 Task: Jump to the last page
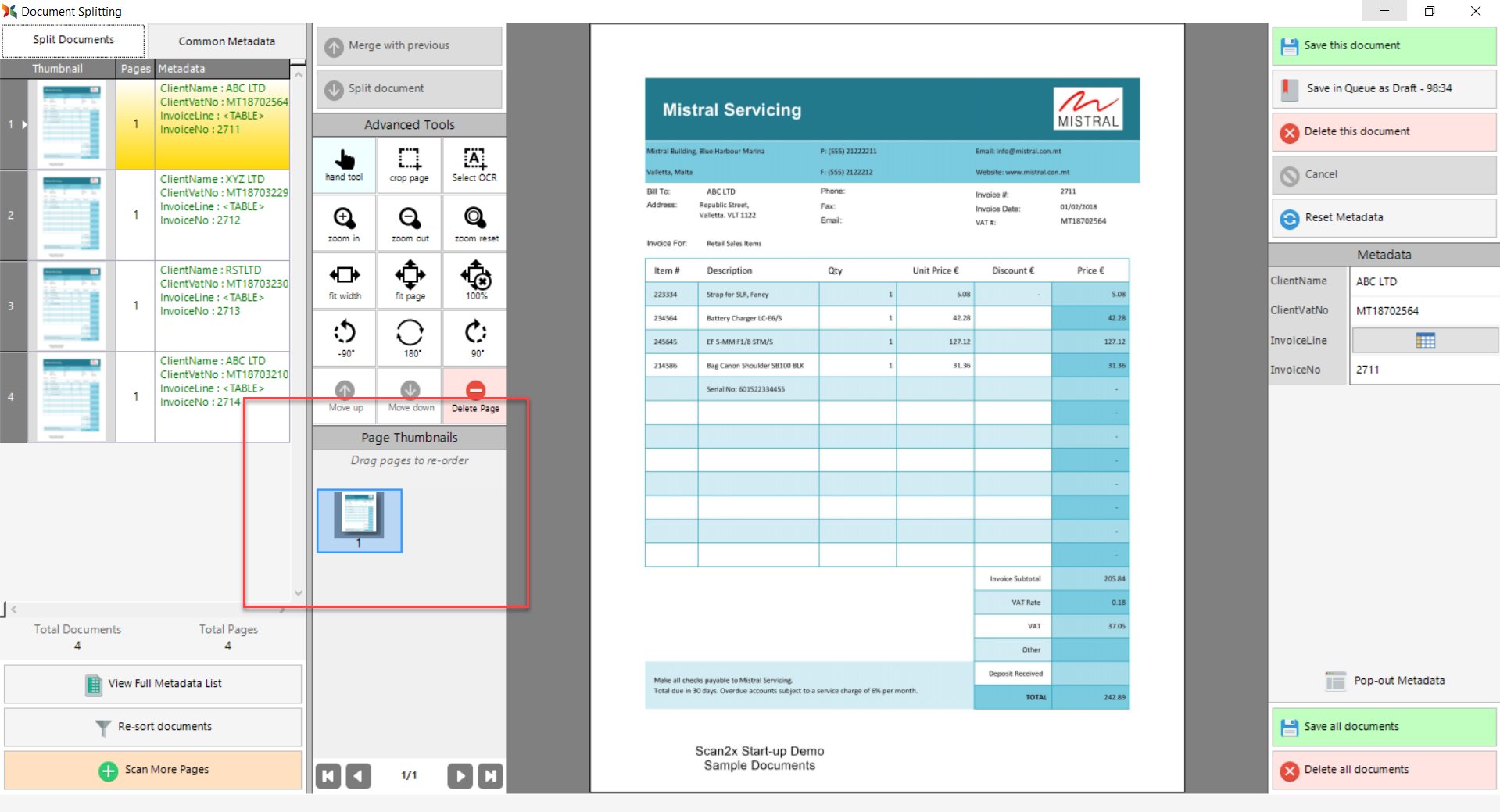(x=490, y=775)
